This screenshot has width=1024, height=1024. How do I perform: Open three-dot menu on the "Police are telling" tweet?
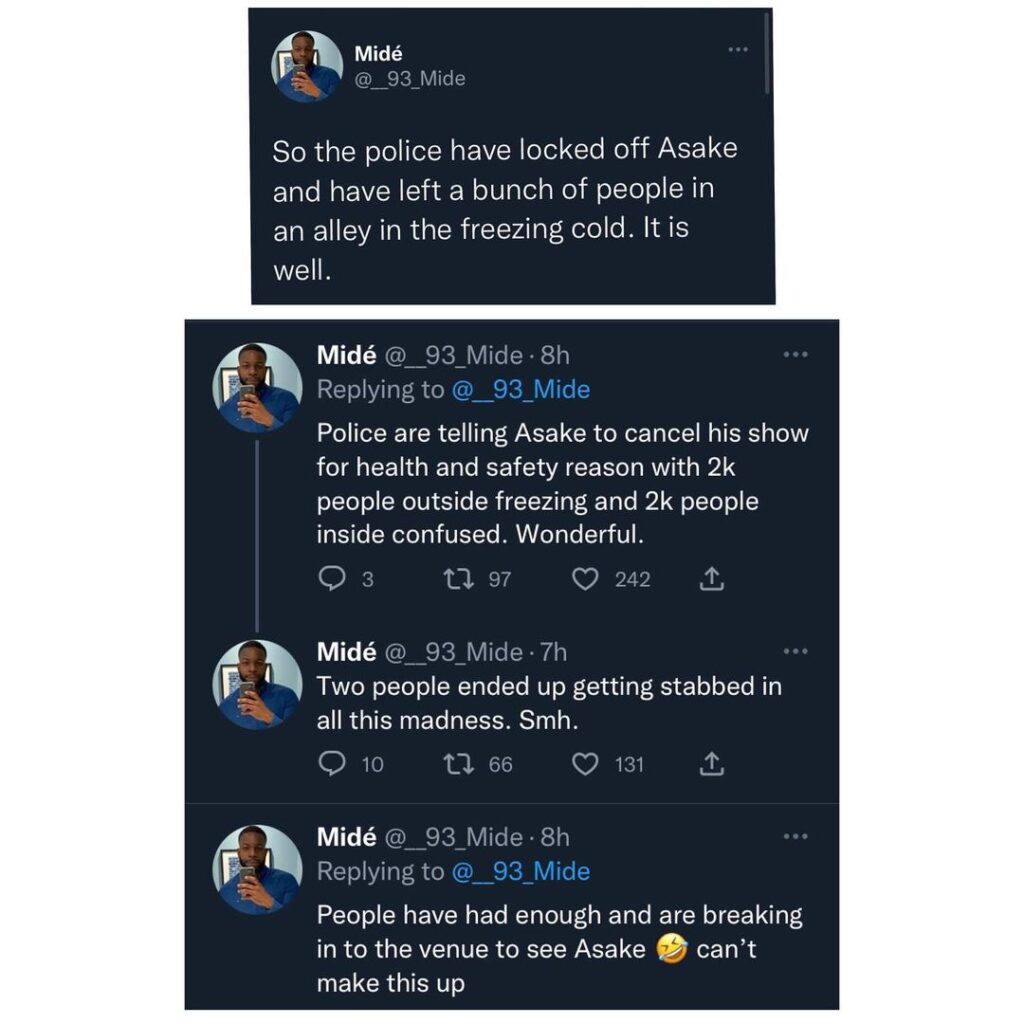pos(795,354)
